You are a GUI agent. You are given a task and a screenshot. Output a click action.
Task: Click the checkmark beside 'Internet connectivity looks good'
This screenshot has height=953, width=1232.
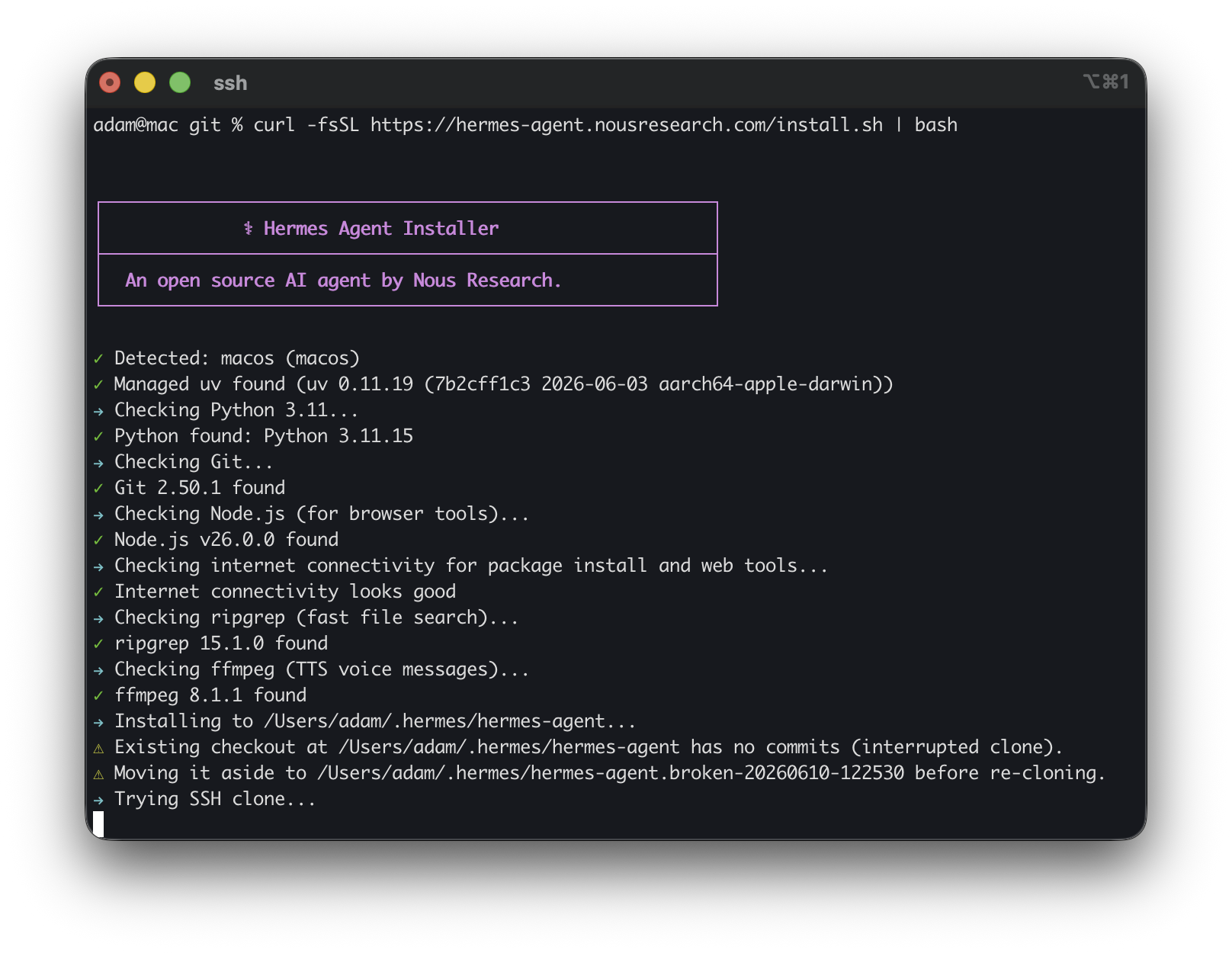point(98,592)
